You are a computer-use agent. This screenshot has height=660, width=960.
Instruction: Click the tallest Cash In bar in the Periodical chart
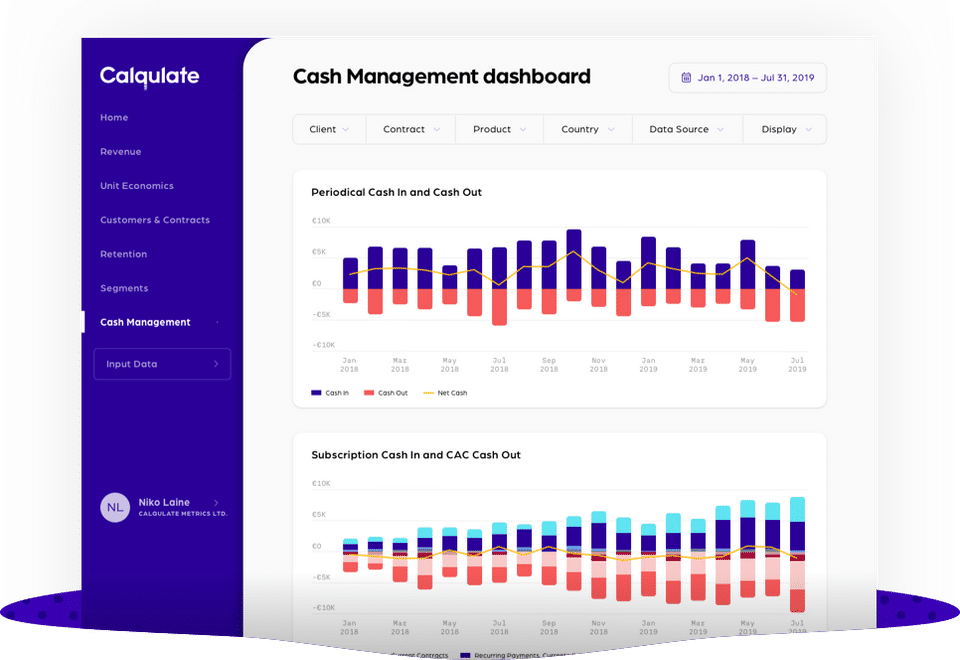point(574,259)
